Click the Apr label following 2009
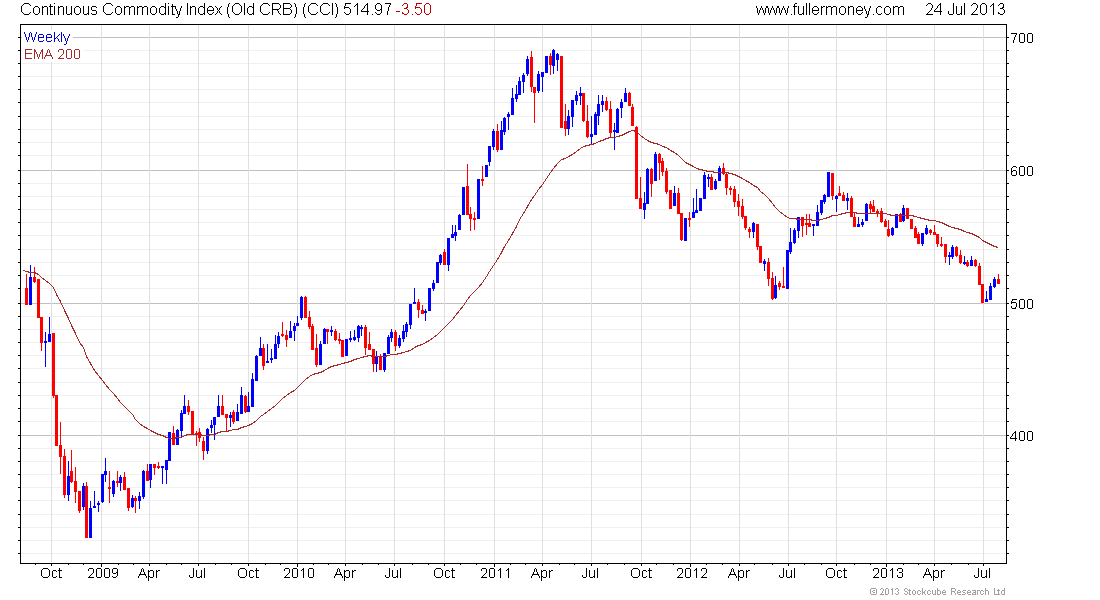The image size is (1100, 600). (149, 573)
